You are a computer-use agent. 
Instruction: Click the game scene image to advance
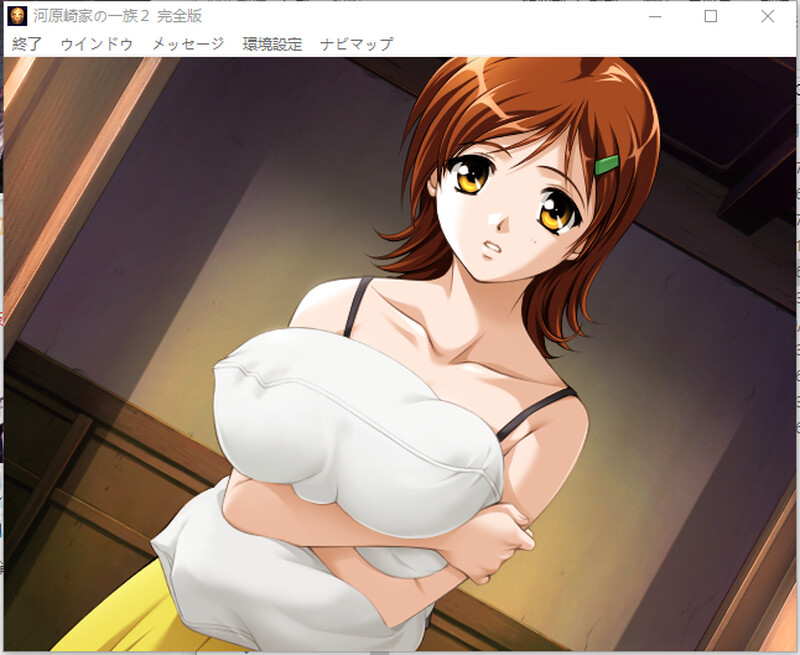click(399, 354)
